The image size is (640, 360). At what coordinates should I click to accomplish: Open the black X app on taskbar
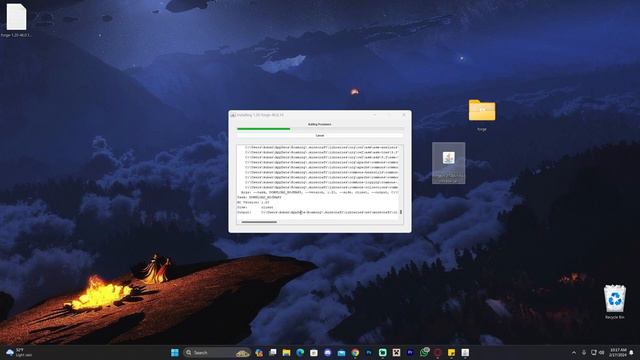coord(396,352)
